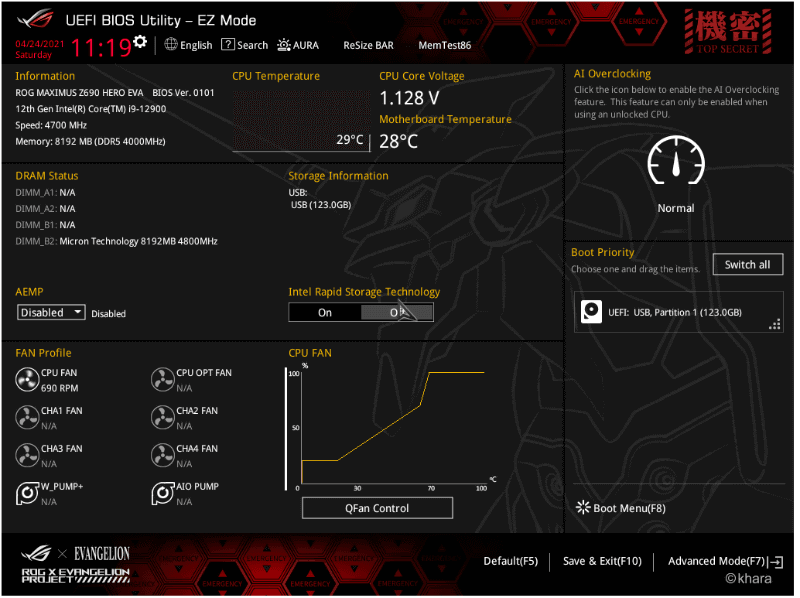Select UEFI: USB, Partition 1 boot entry
The image size is (800, 598).
point(681,313)
